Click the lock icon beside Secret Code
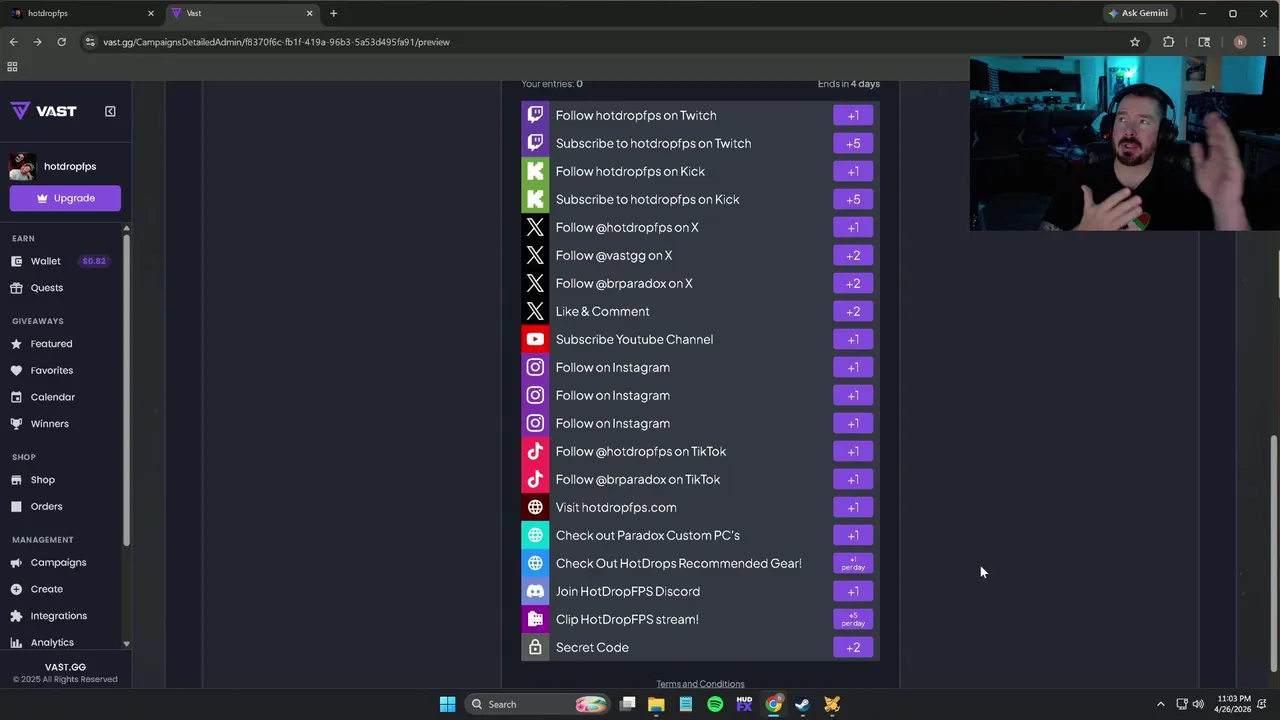Viewport: 1280px width, 720px height. pyautogui.click(x=535, y=647)
